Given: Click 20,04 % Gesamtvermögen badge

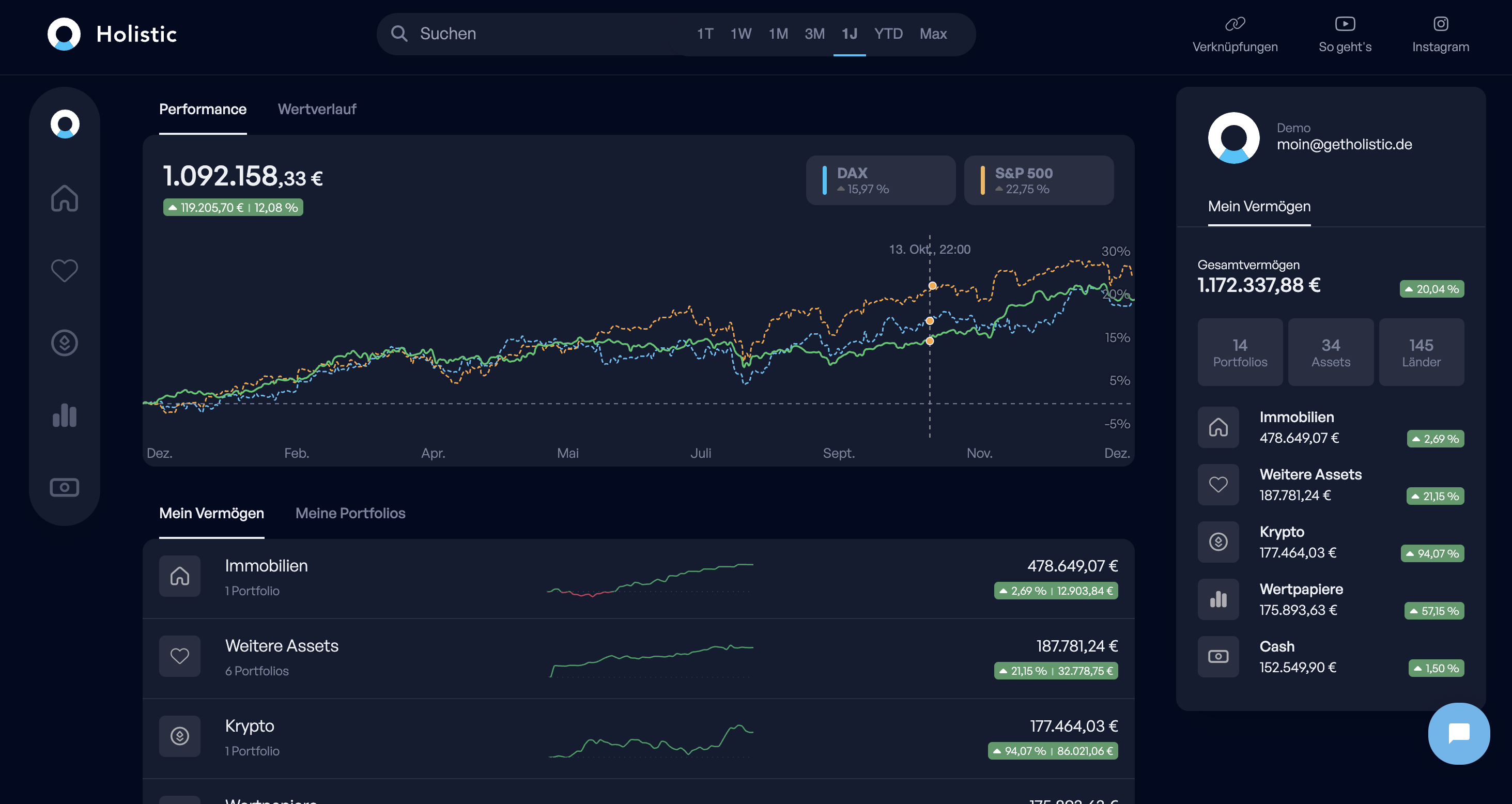Looking at the screenshot, I should click(x=1431, y=289).
